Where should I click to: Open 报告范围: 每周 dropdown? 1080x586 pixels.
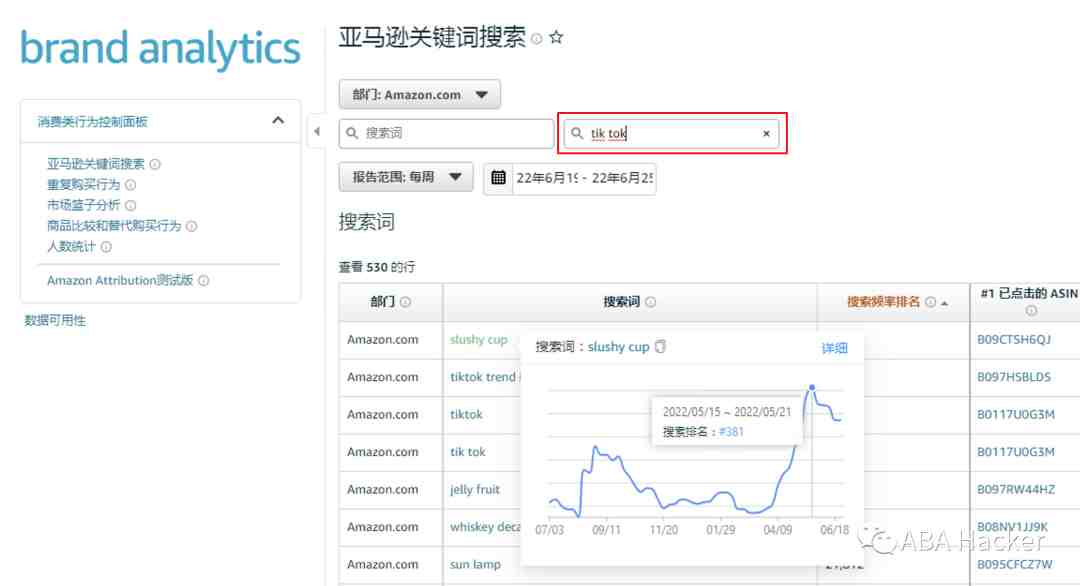click(406, 177)
